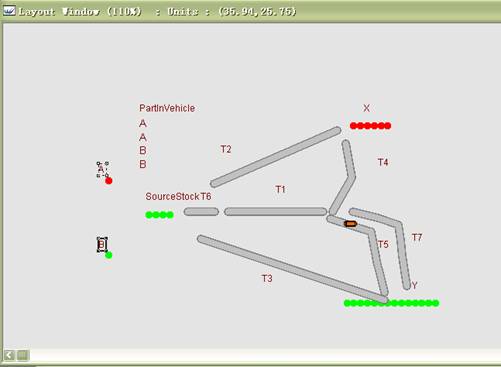Click the first A under PartInVehicle
This screenshot has width=501, height=367.
pos(143,123)
